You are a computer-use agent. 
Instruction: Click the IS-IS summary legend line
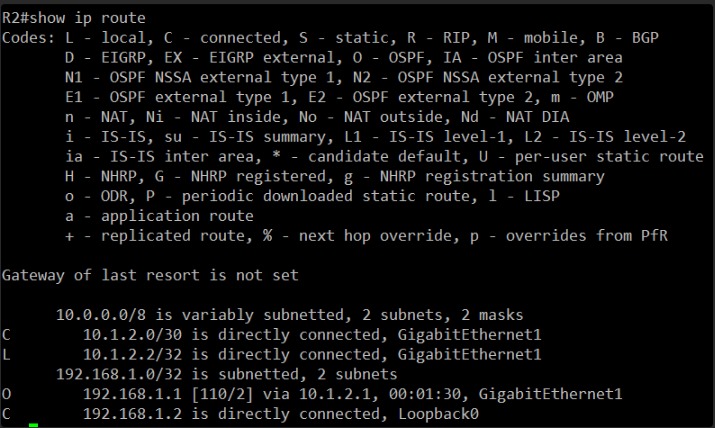(375, 137)
